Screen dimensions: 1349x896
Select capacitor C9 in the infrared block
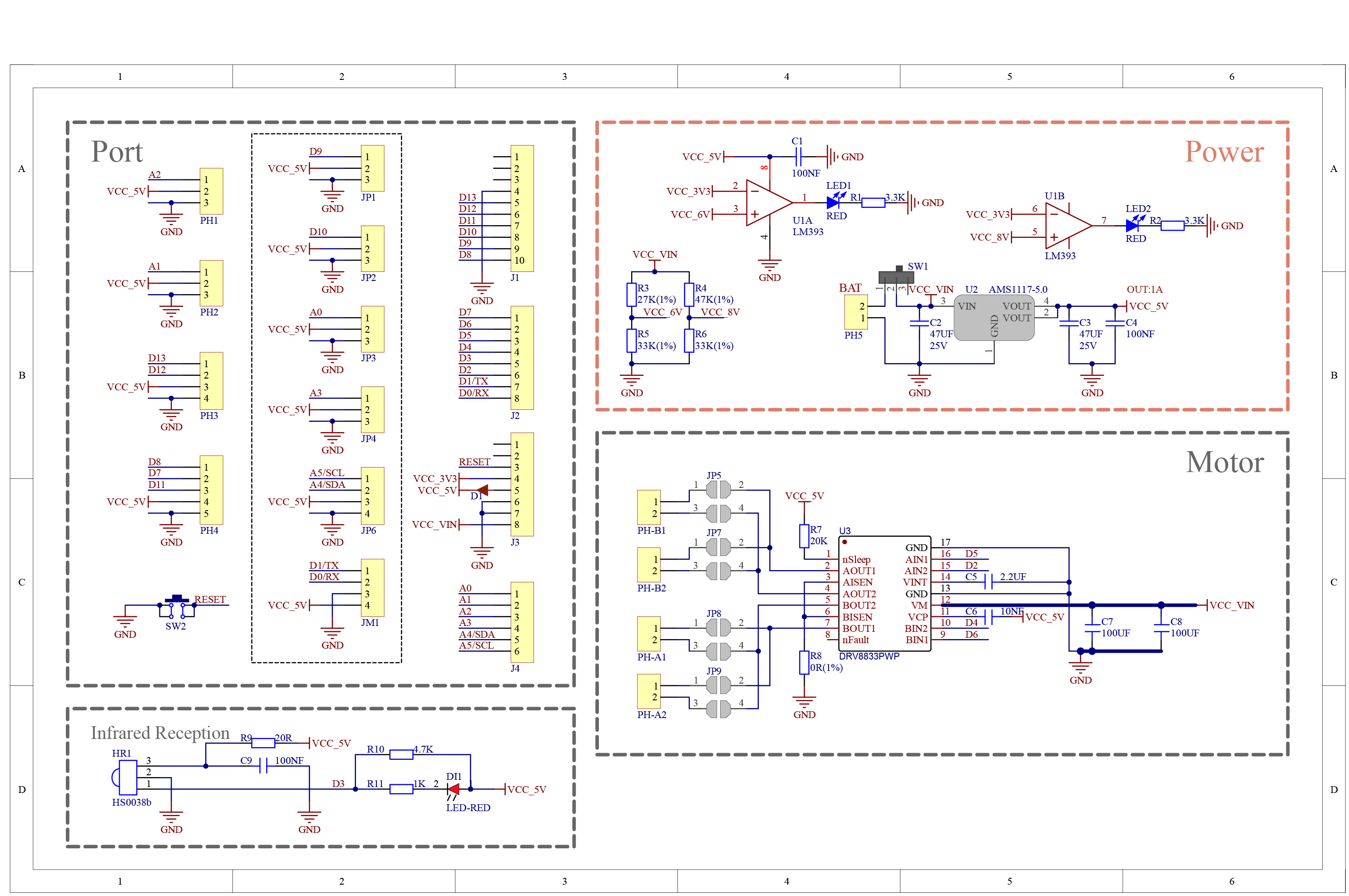pyautogui.click(x=263, y=766)
